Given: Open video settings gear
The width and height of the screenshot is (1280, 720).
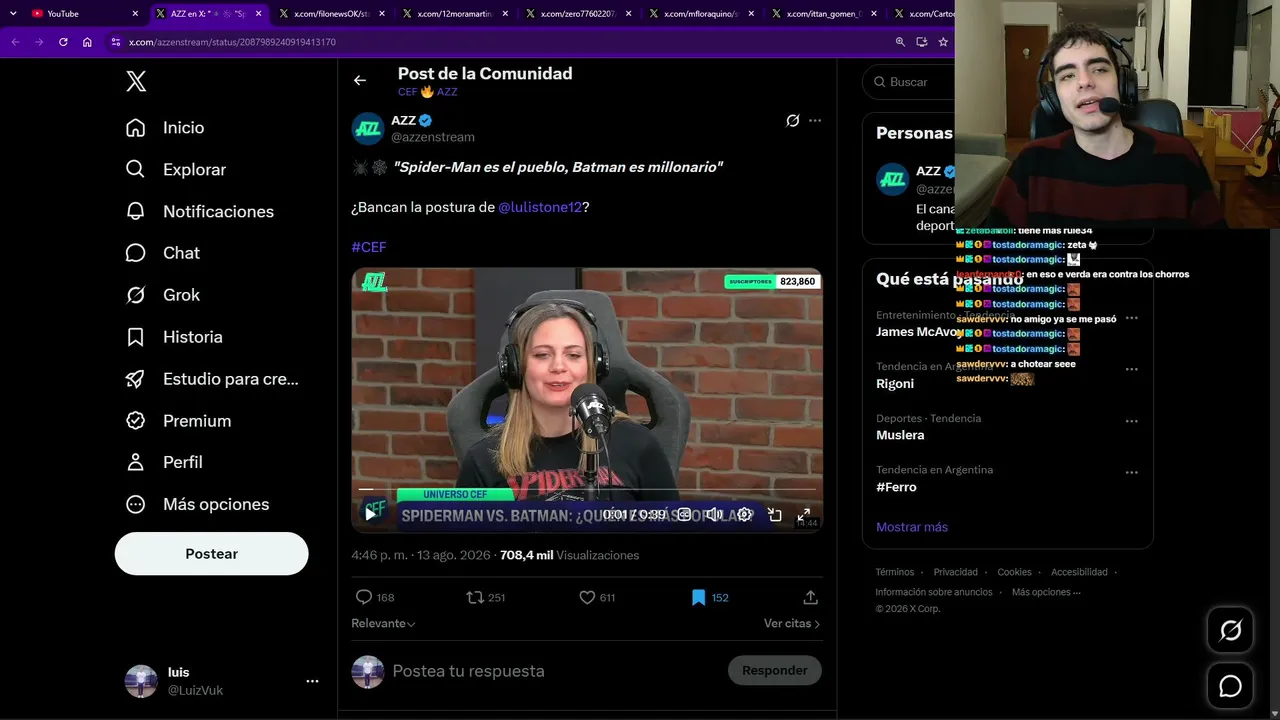Looking at the screenshot, I should (745, 514).
